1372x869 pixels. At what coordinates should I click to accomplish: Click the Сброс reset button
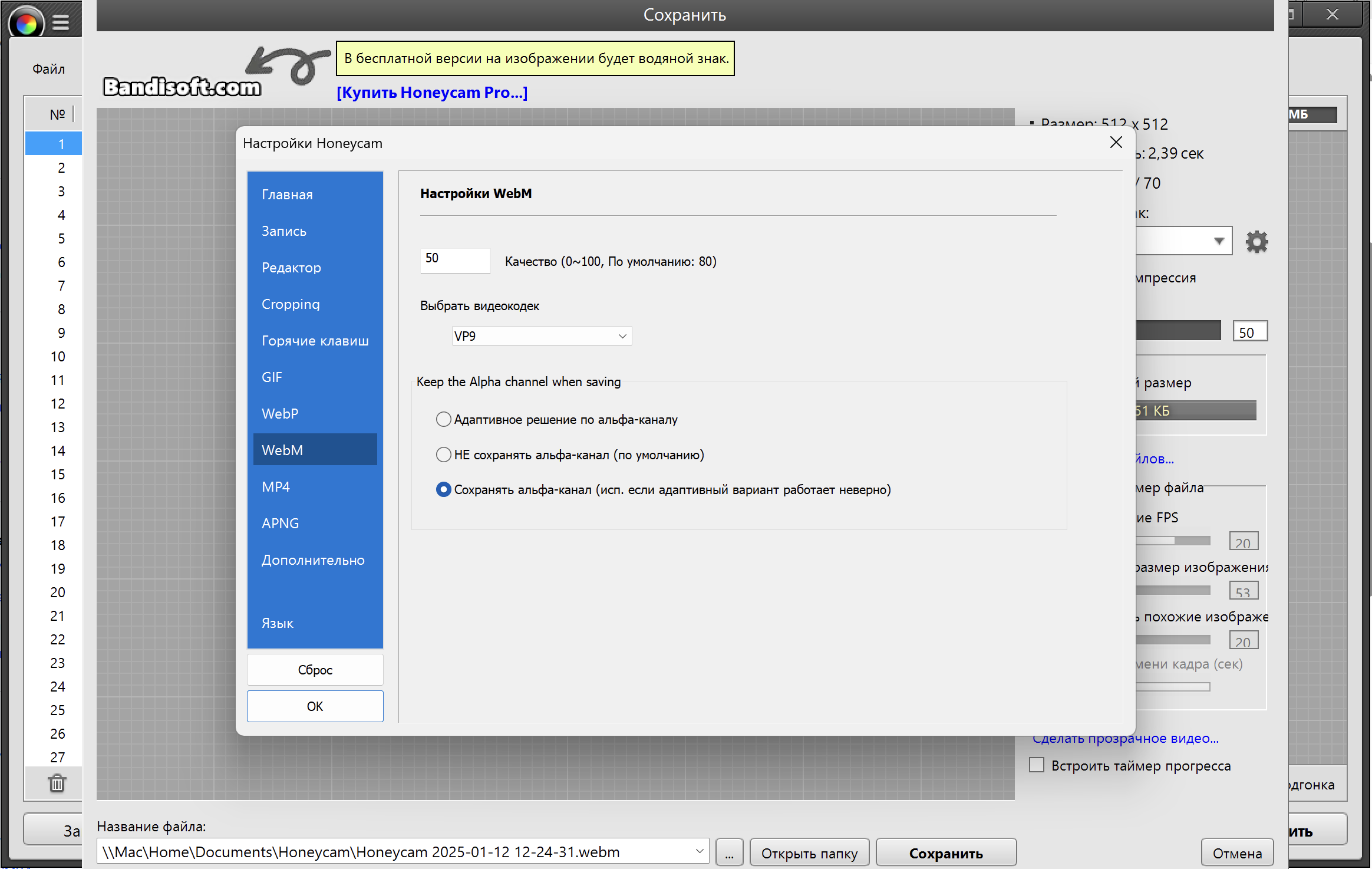point(315,670)
